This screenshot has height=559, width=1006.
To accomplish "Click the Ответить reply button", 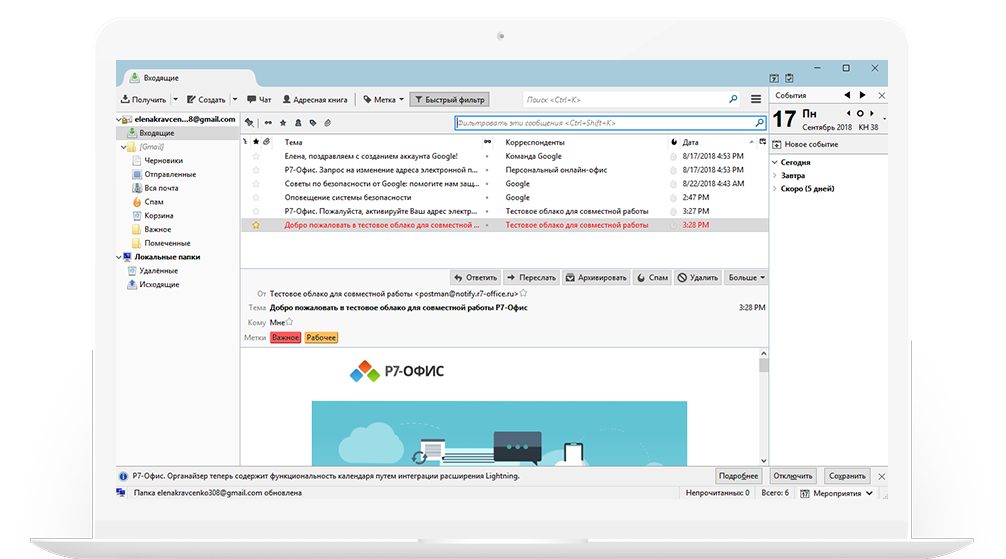I will (475, 277).
